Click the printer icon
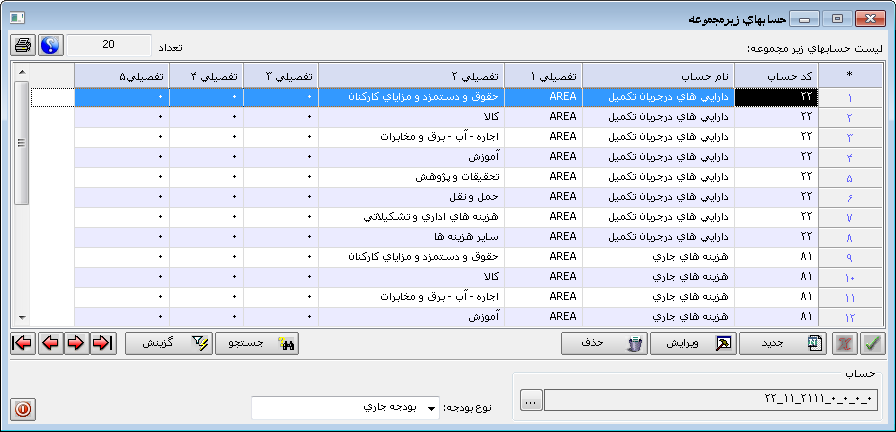Image resolution: width=896 pixels, height=432 pixels. (23, 45)
